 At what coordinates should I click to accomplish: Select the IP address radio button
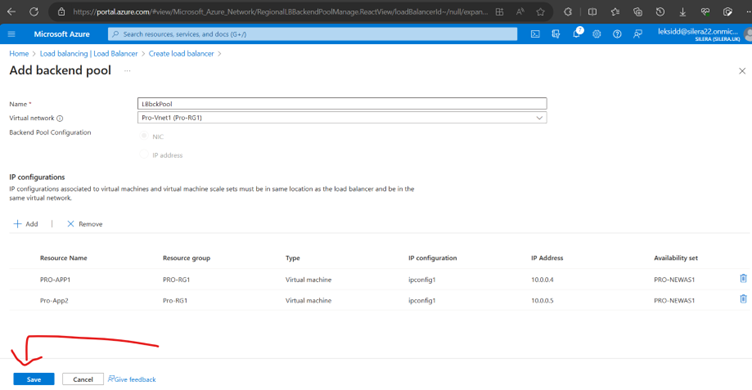tap(144, 154)
